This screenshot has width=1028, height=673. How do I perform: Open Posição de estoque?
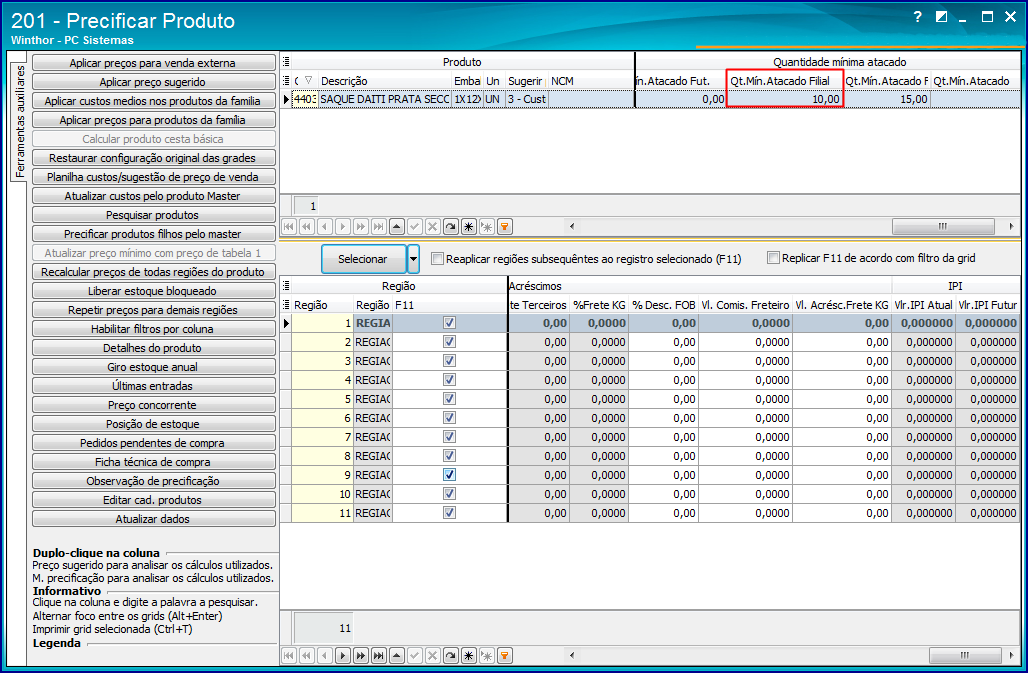(153, 424)
